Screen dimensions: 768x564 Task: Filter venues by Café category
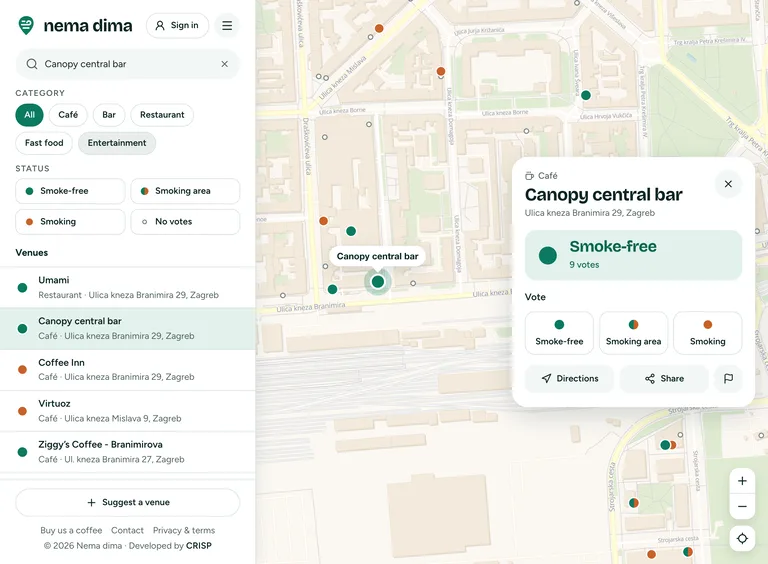click(68, 115)
